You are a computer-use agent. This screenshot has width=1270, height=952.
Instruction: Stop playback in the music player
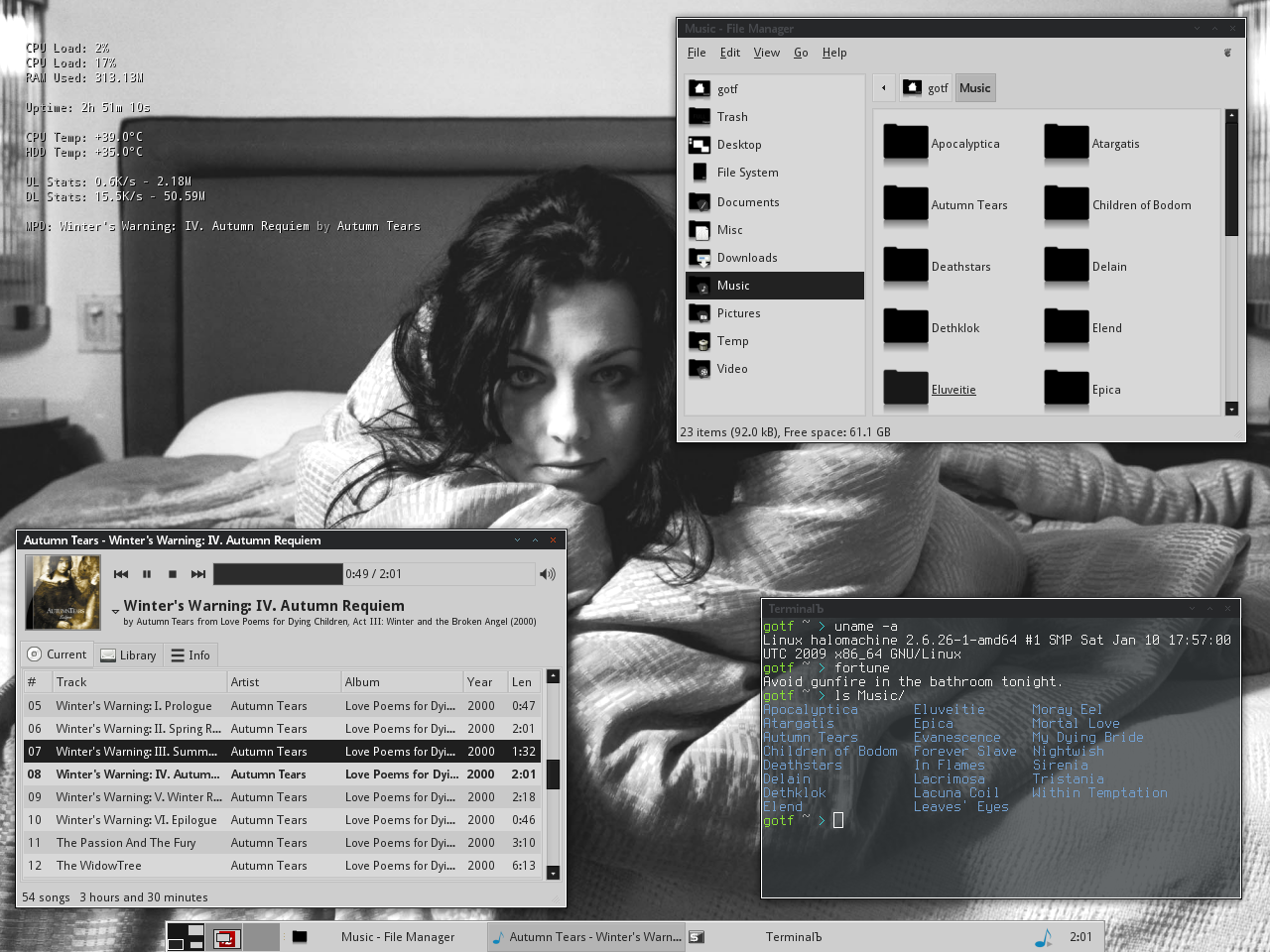[x=173, y=574]
